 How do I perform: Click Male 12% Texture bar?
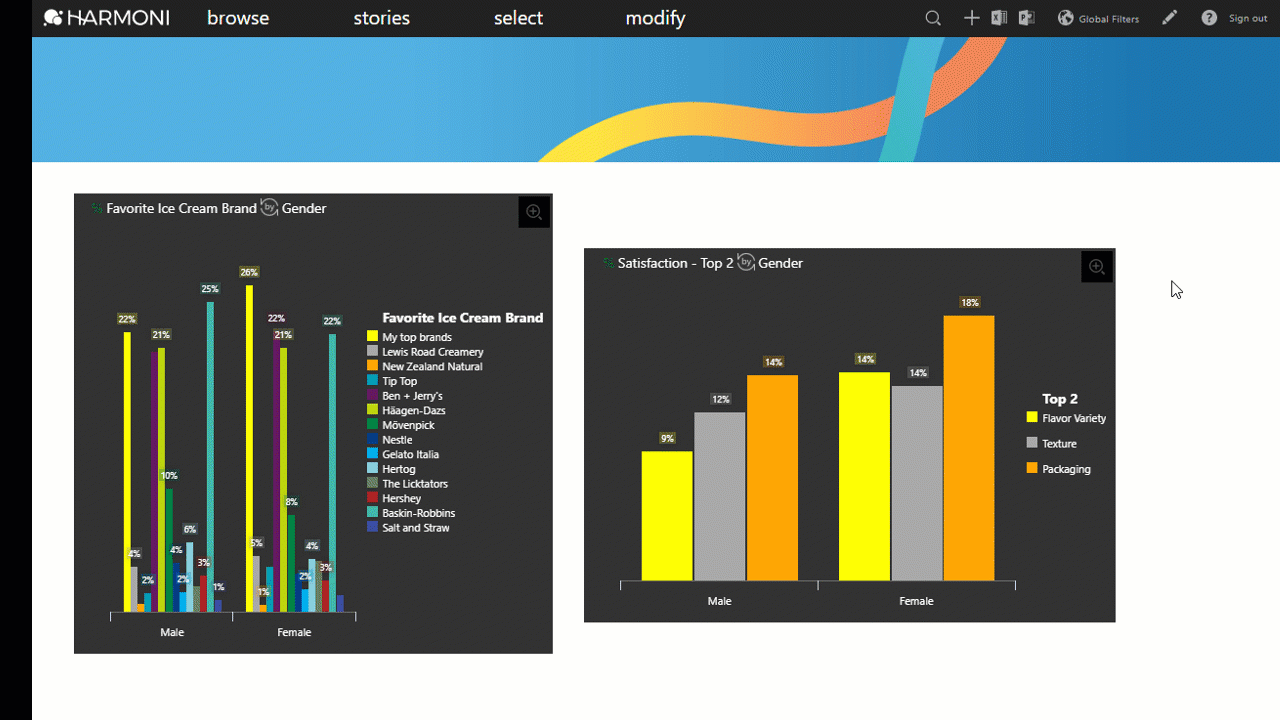[x=720, y=497]
